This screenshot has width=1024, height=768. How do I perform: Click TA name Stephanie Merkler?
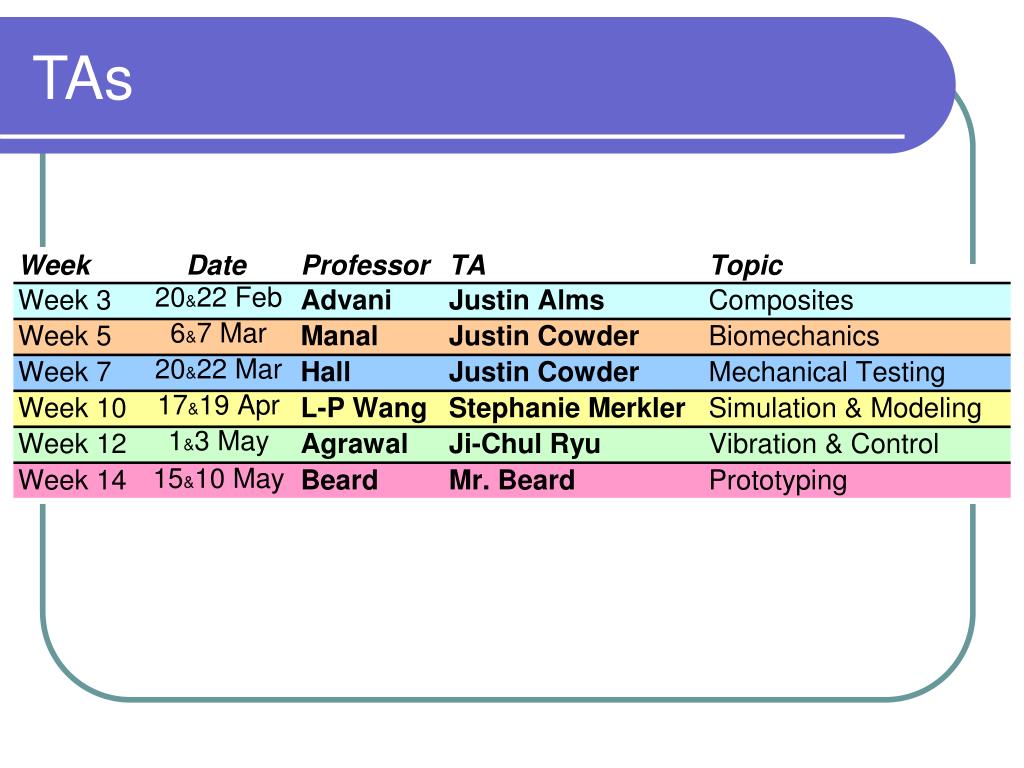pos(567,409)
